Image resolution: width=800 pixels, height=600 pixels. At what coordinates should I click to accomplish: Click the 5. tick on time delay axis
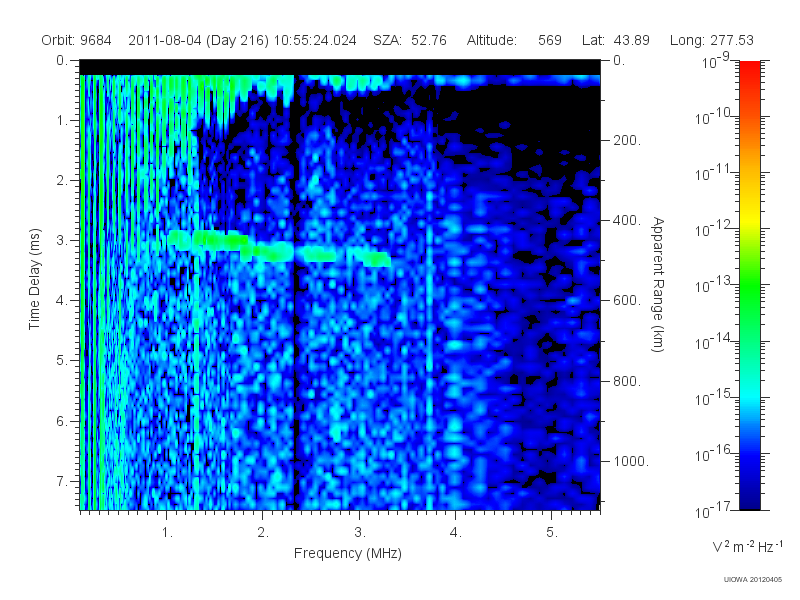pyautogui.click(x=62, y=361)
